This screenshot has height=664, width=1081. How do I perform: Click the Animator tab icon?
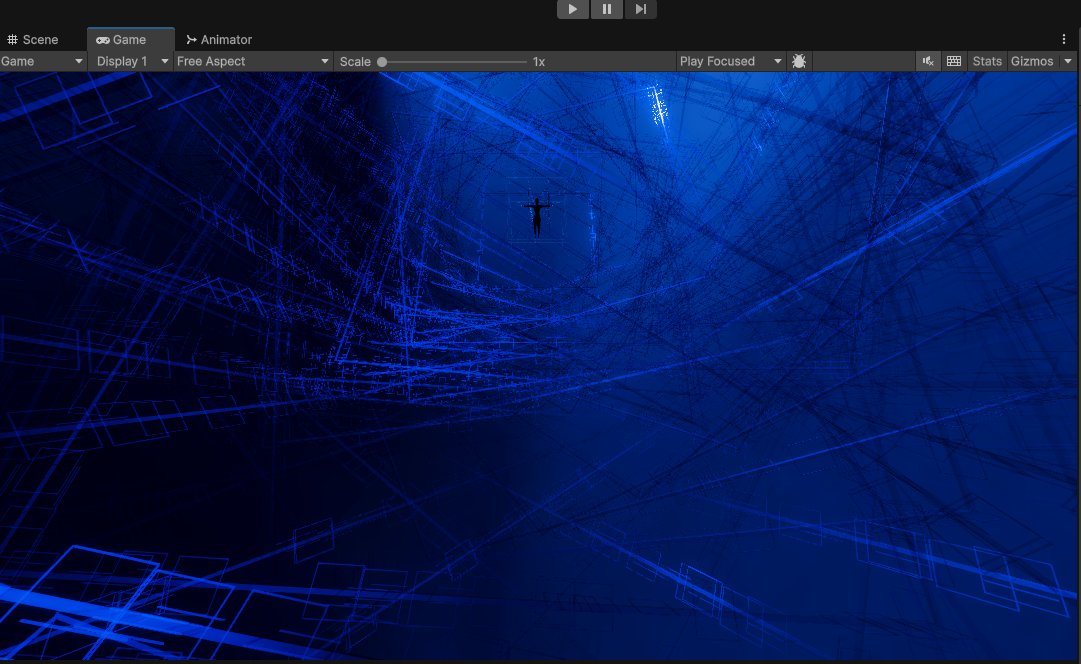pos(191,40)
